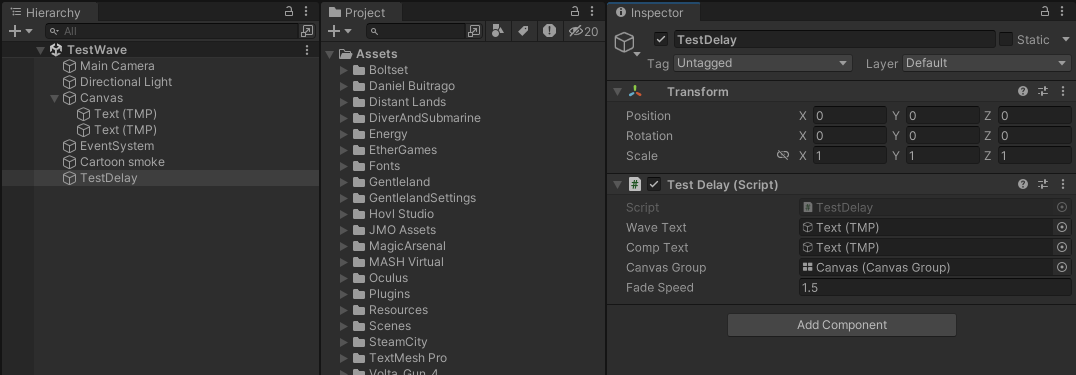Viewport: 1076px width, 375px height.
Task: Select the Fonts folder
Action: click(376, 166)
